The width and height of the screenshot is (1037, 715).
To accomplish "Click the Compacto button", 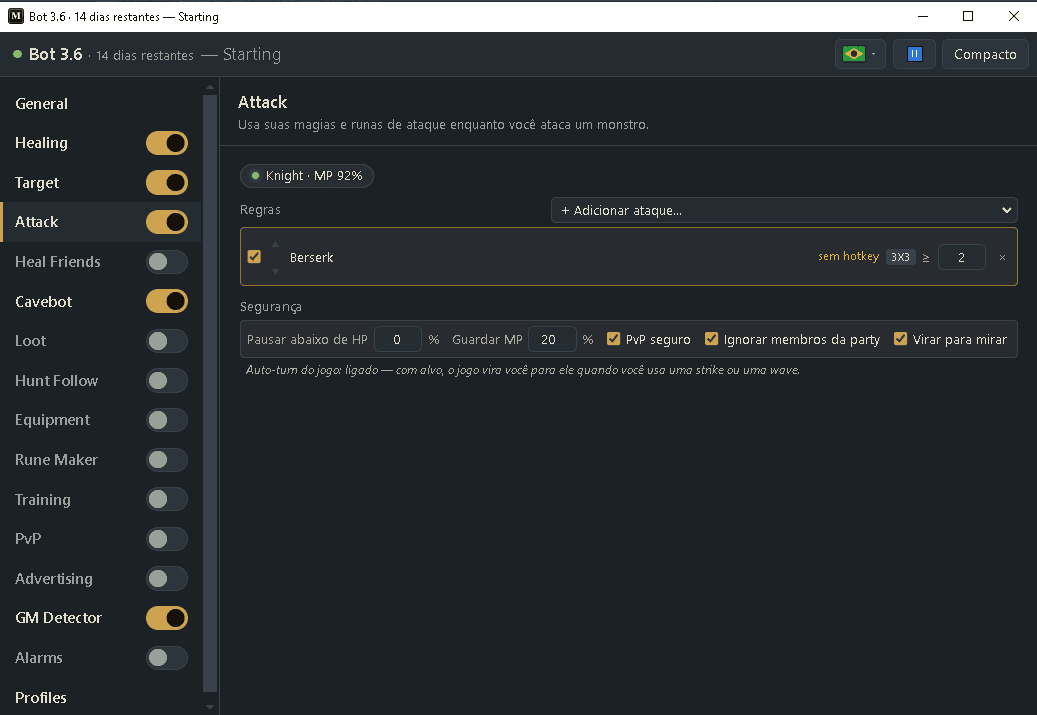I will click(985, 54).
